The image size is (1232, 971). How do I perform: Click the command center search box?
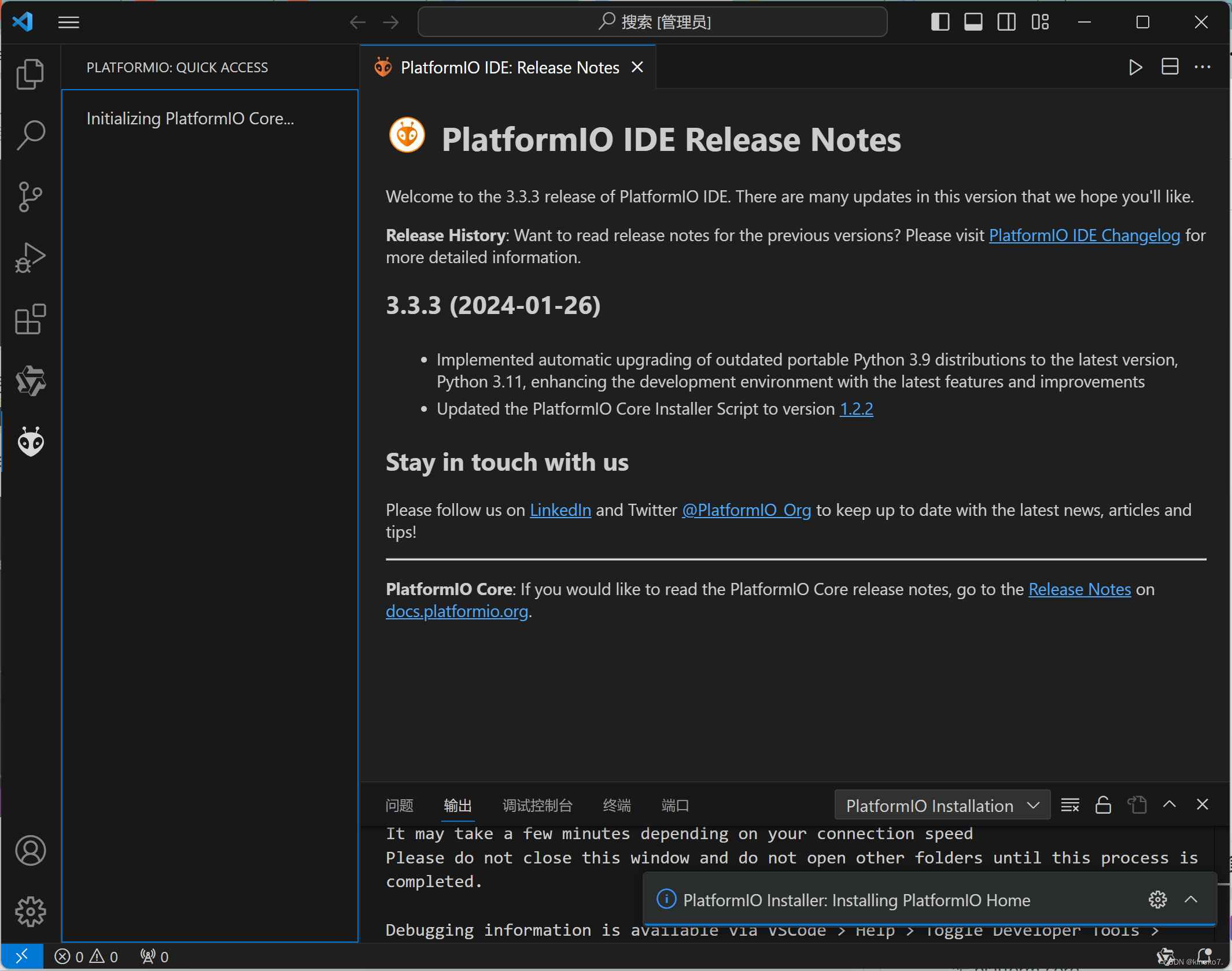pyautogui.click(x=652, y=23)
